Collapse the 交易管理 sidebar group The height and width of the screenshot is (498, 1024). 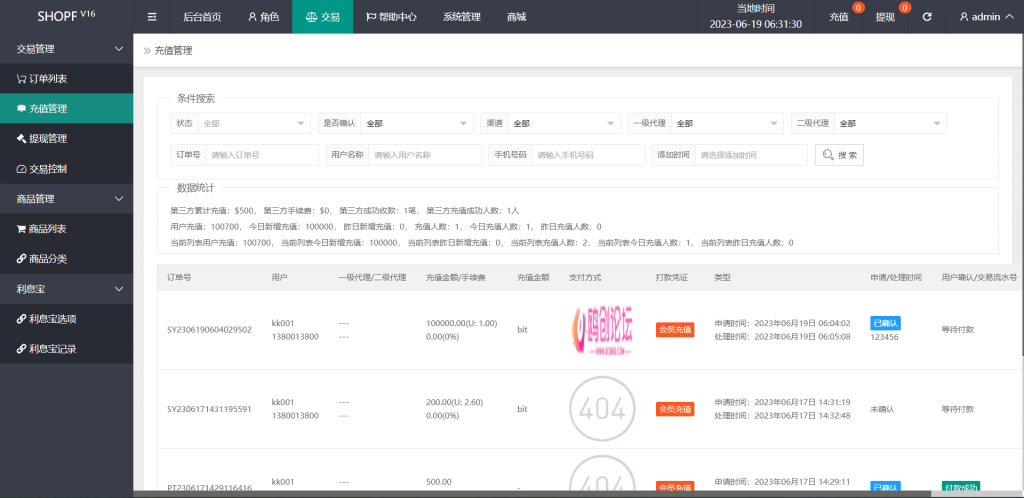point(67,49)
